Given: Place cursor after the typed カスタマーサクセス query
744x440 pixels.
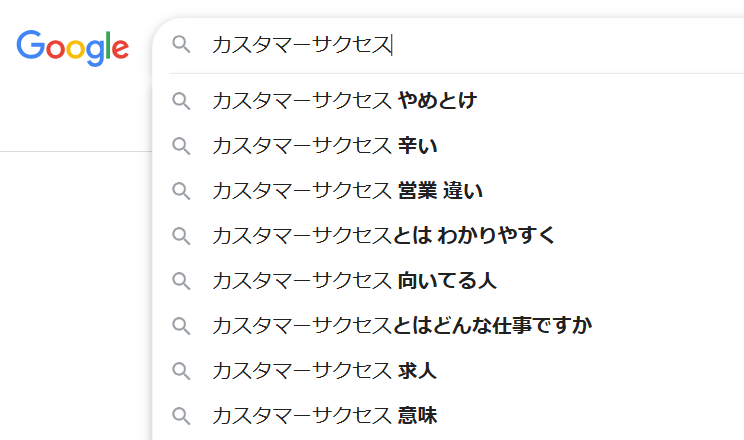Looking at the screenshot, I should (393, 45).
